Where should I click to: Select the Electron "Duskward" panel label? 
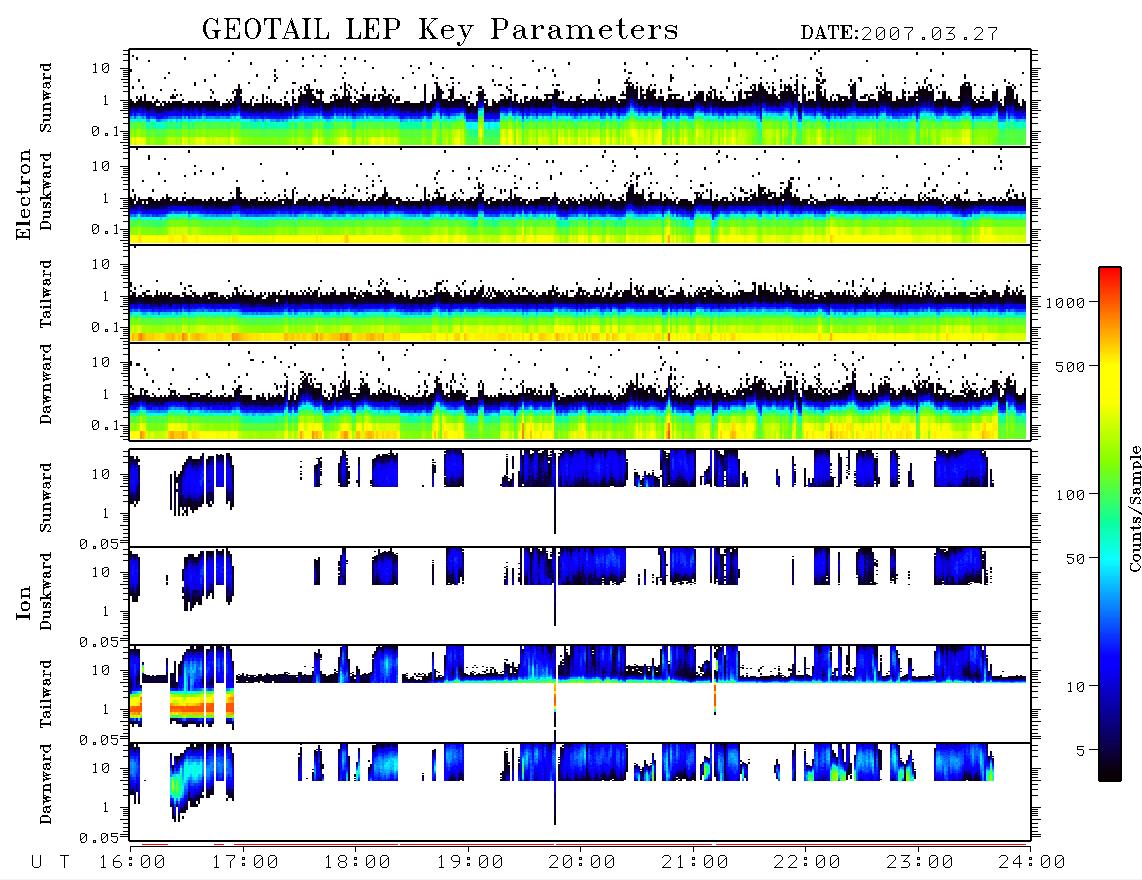46,191
